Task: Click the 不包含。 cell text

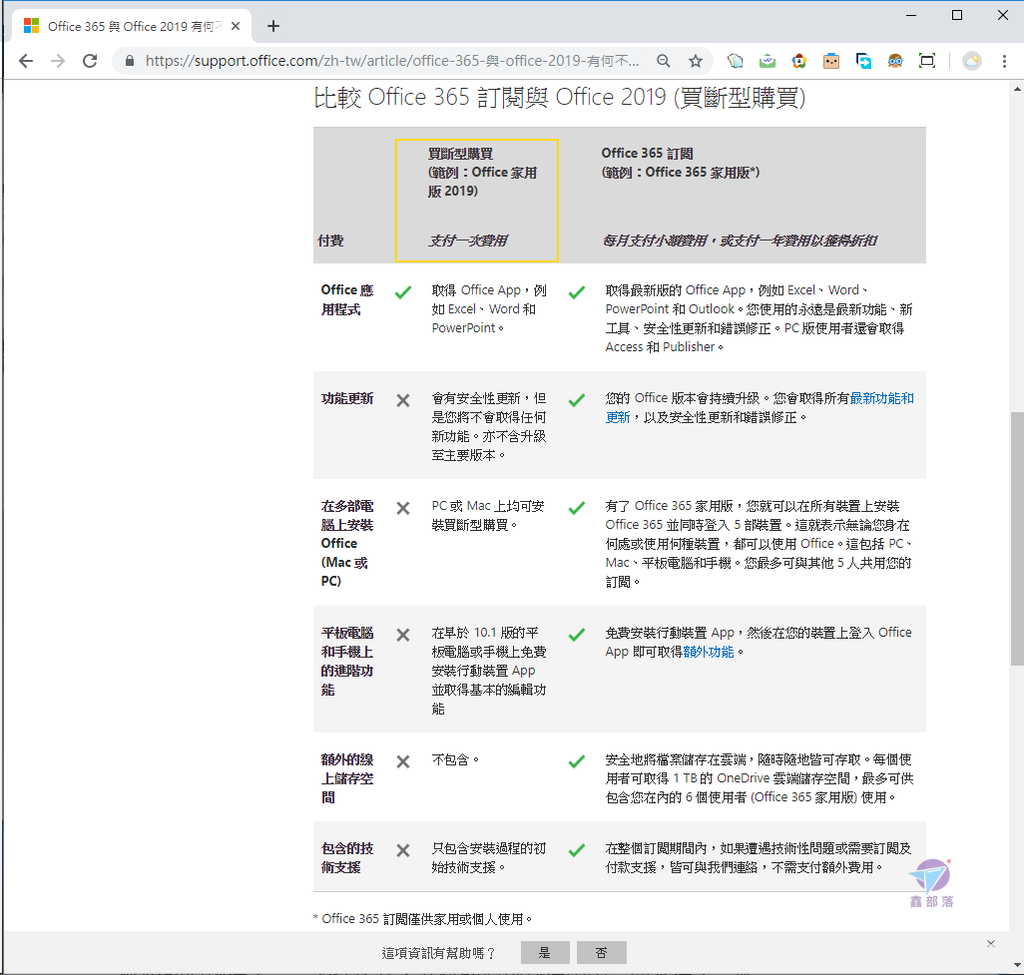Action: click(455, 759)
